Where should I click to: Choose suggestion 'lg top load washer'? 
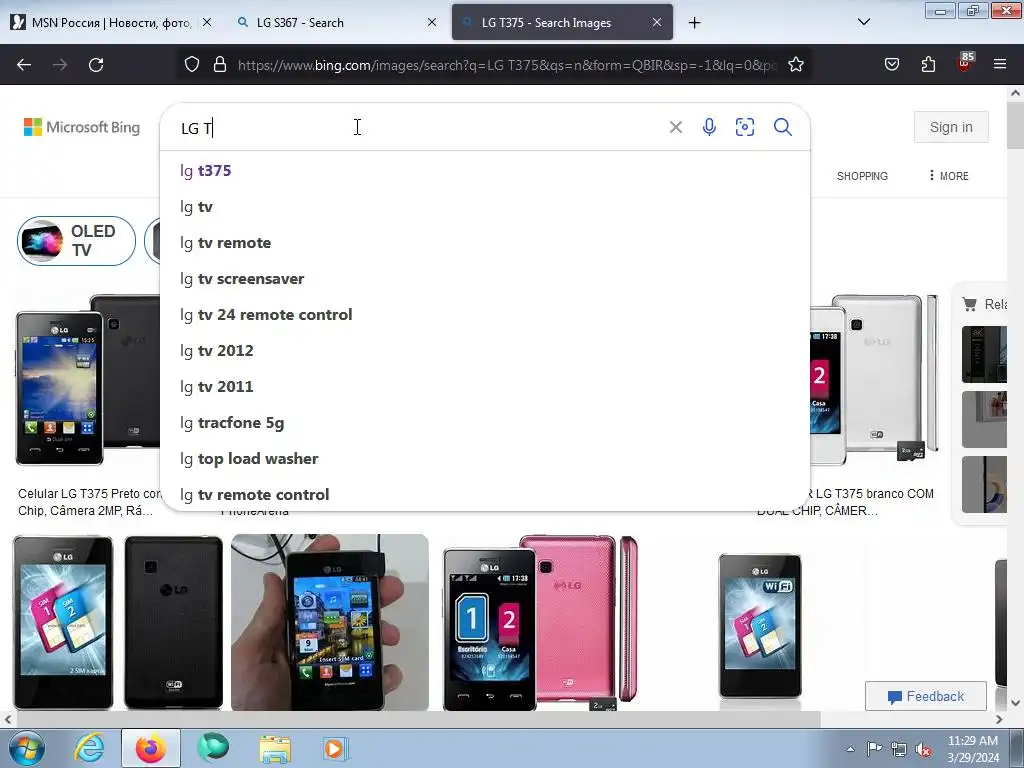pos(485,459)
